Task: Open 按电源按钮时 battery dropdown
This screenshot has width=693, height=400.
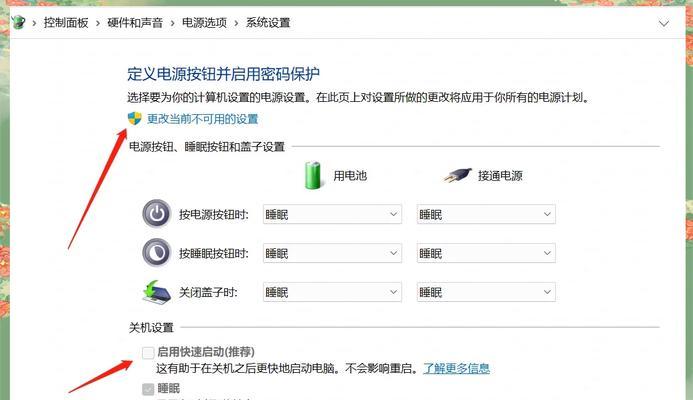Action: [x=332, y=214]
